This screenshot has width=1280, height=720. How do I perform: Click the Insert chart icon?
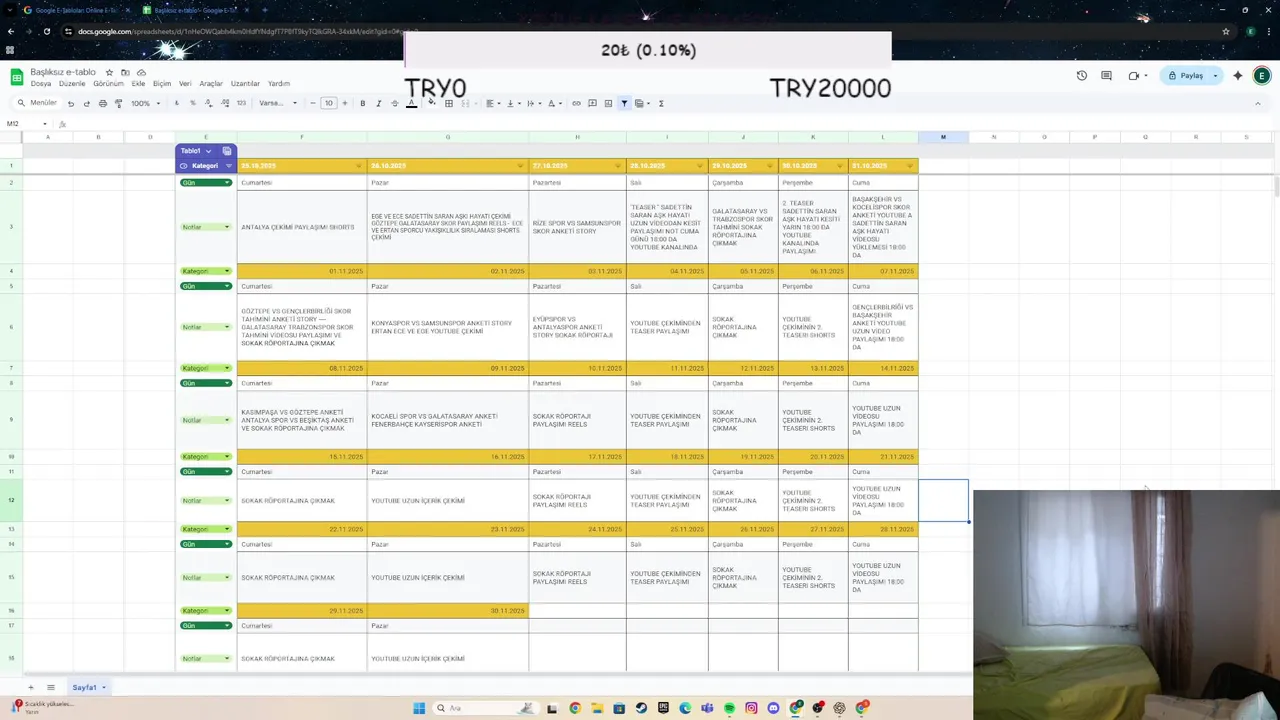point(608,103)
